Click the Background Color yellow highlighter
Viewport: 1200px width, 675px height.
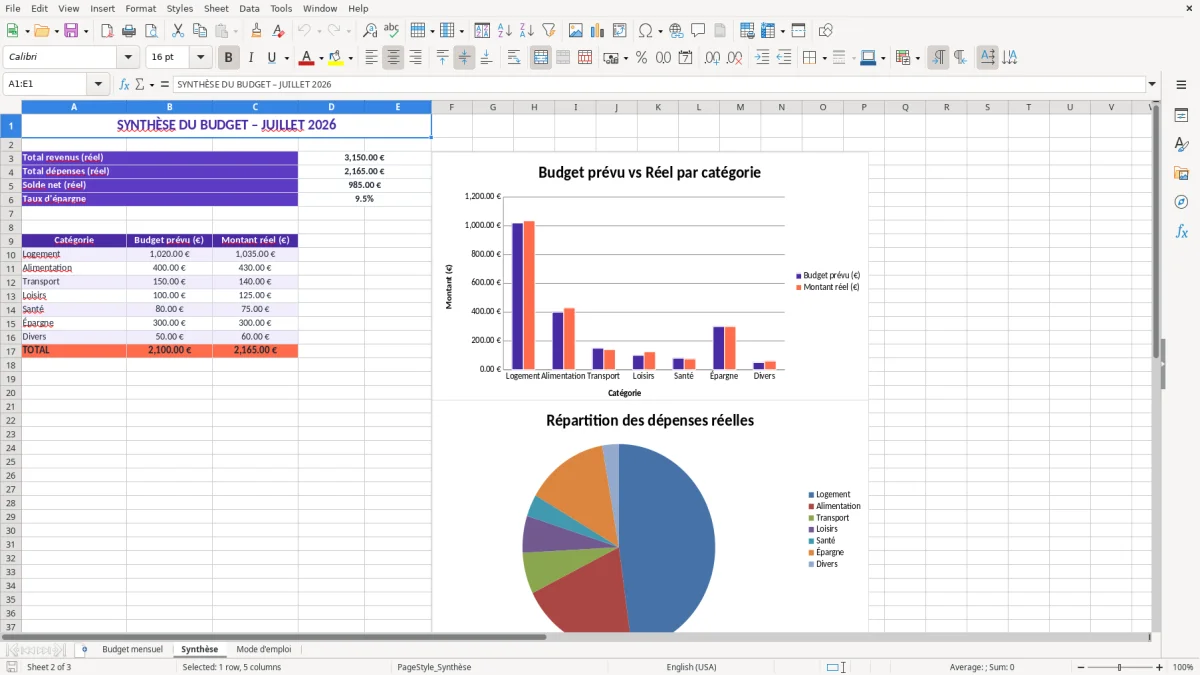335,58
